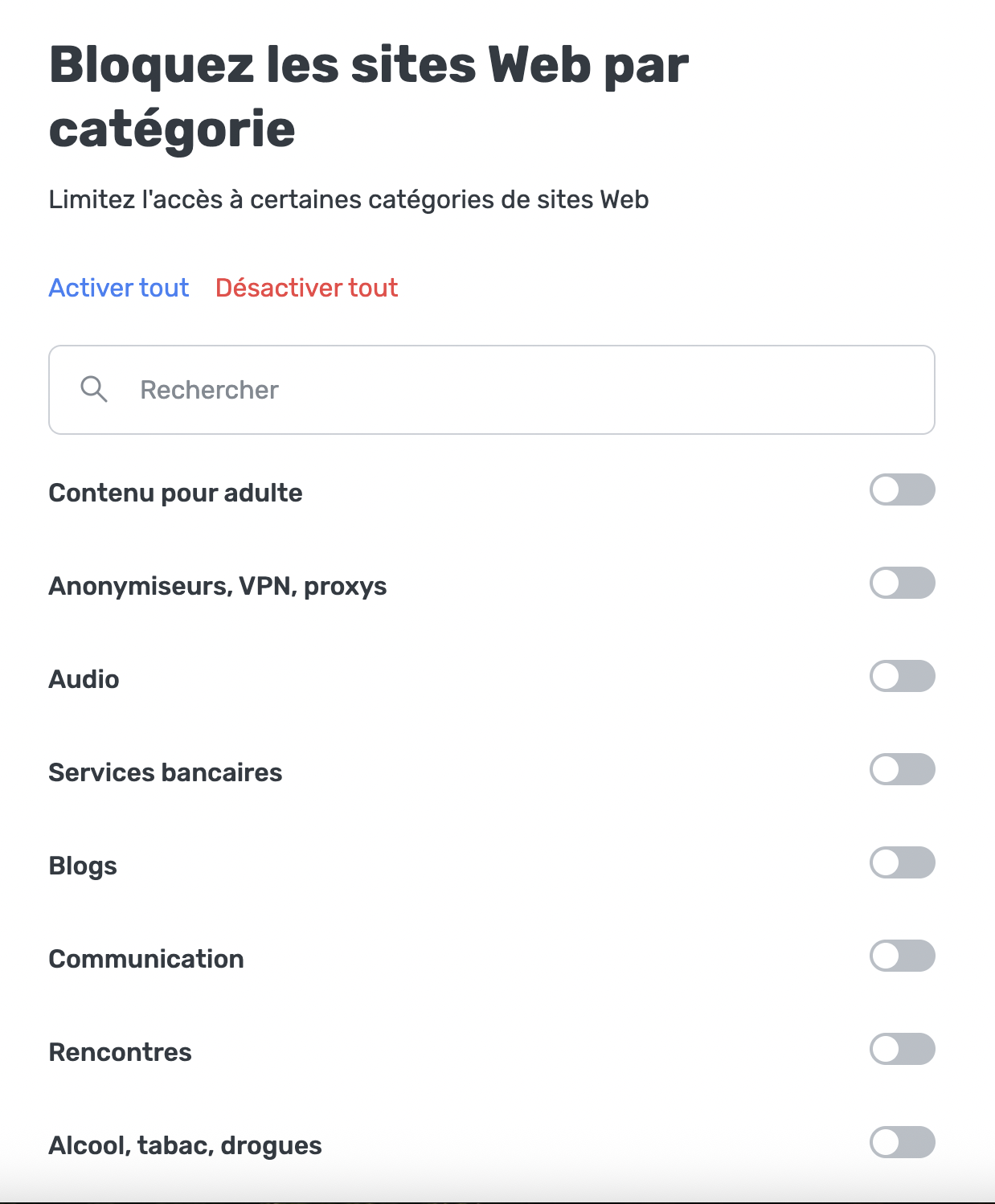This screenshot has width=995, height=1204.
Task: Click the Rencontres category label
Action: click(x=120, y=1052)
